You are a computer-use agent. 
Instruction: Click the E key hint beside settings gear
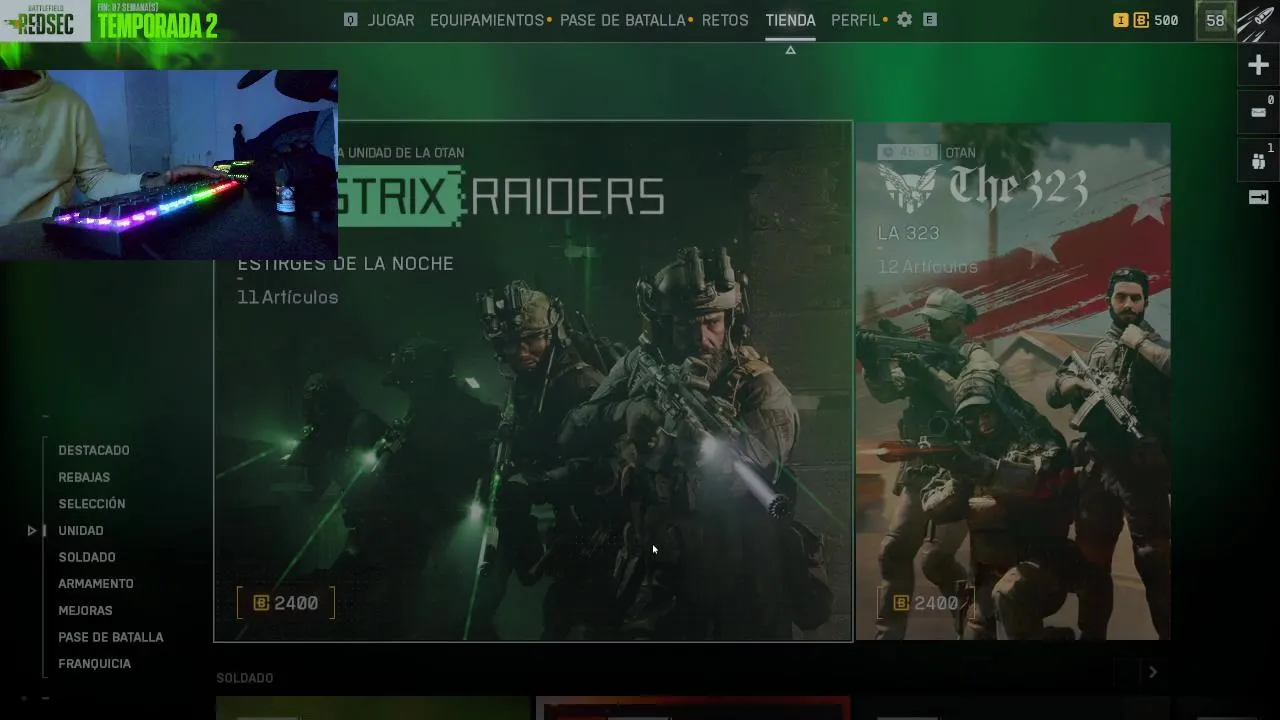point(930,20)
